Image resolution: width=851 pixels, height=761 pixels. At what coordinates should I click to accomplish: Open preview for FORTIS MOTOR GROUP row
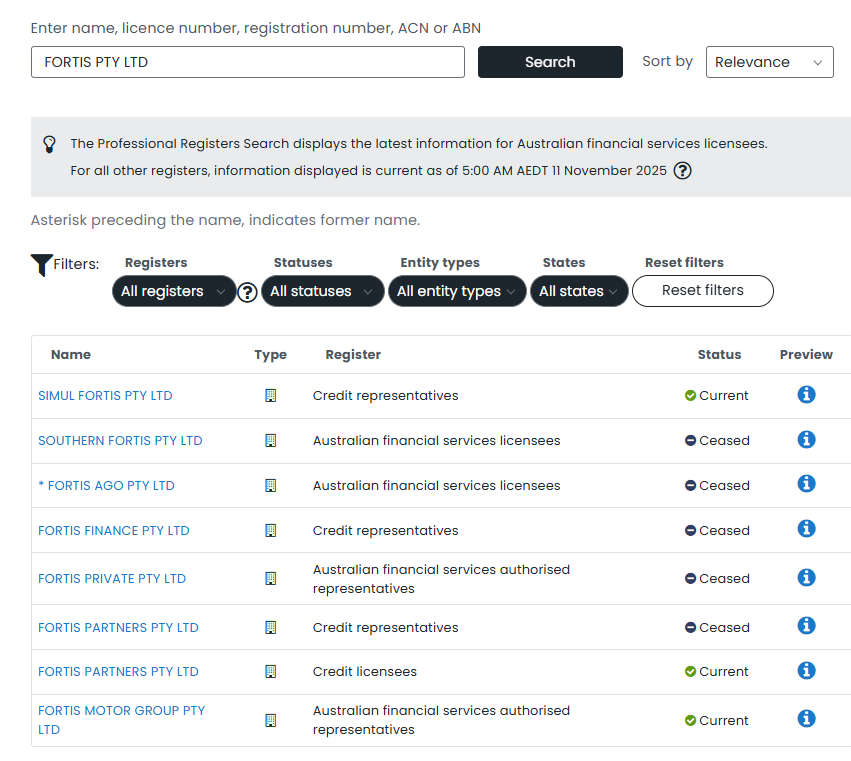pos(806,719)
